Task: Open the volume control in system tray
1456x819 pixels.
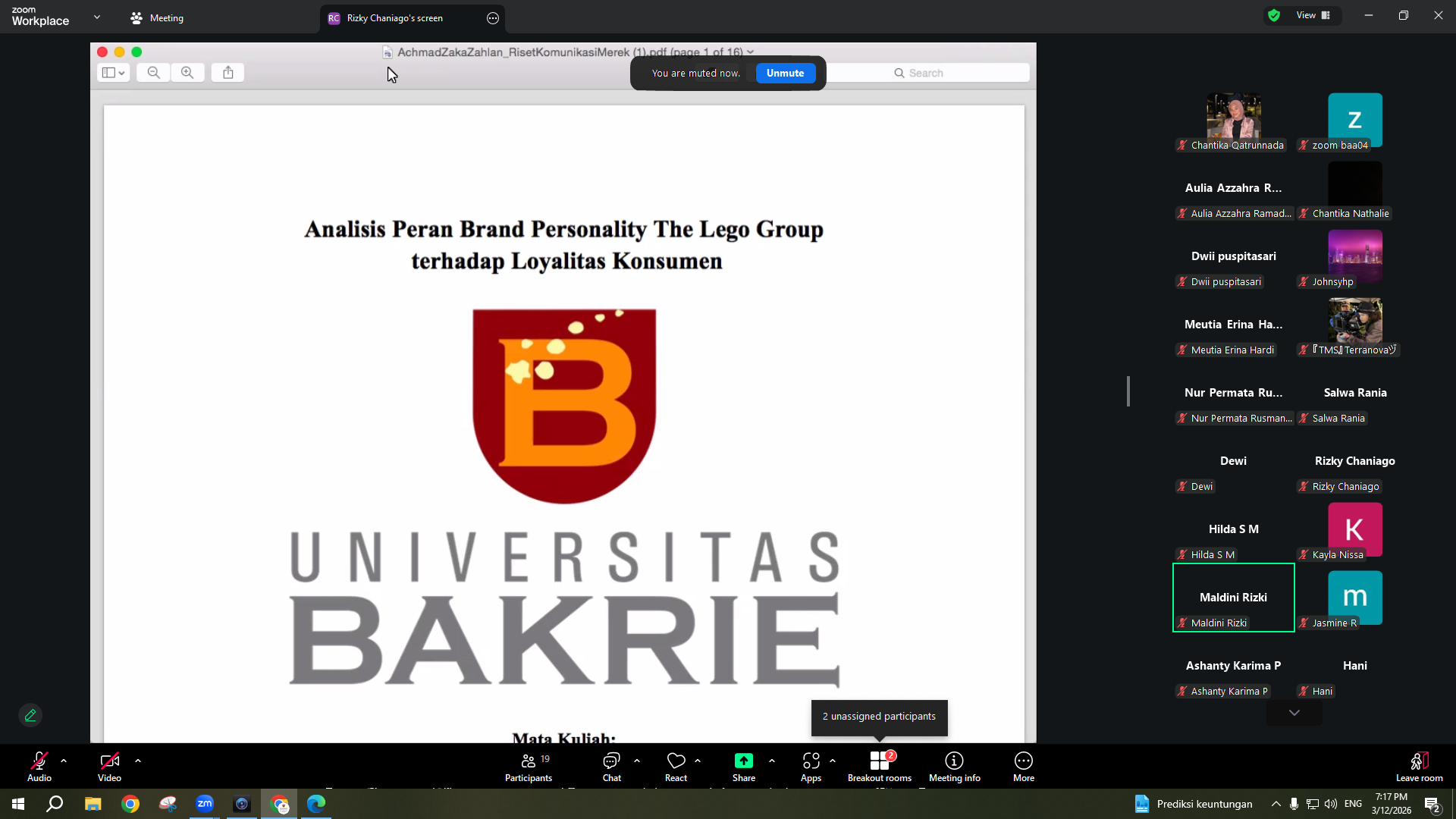Action: pos(1331,804)
